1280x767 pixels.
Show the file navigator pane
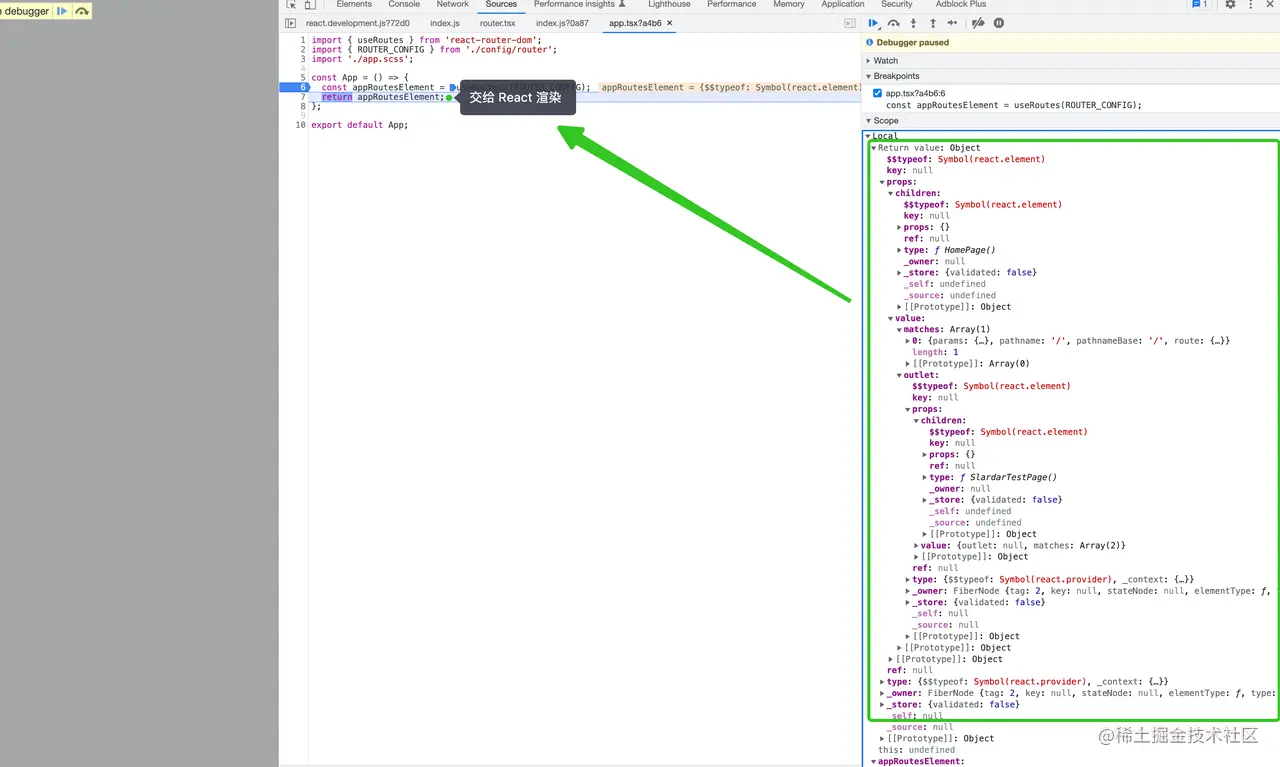click(290, 23)
